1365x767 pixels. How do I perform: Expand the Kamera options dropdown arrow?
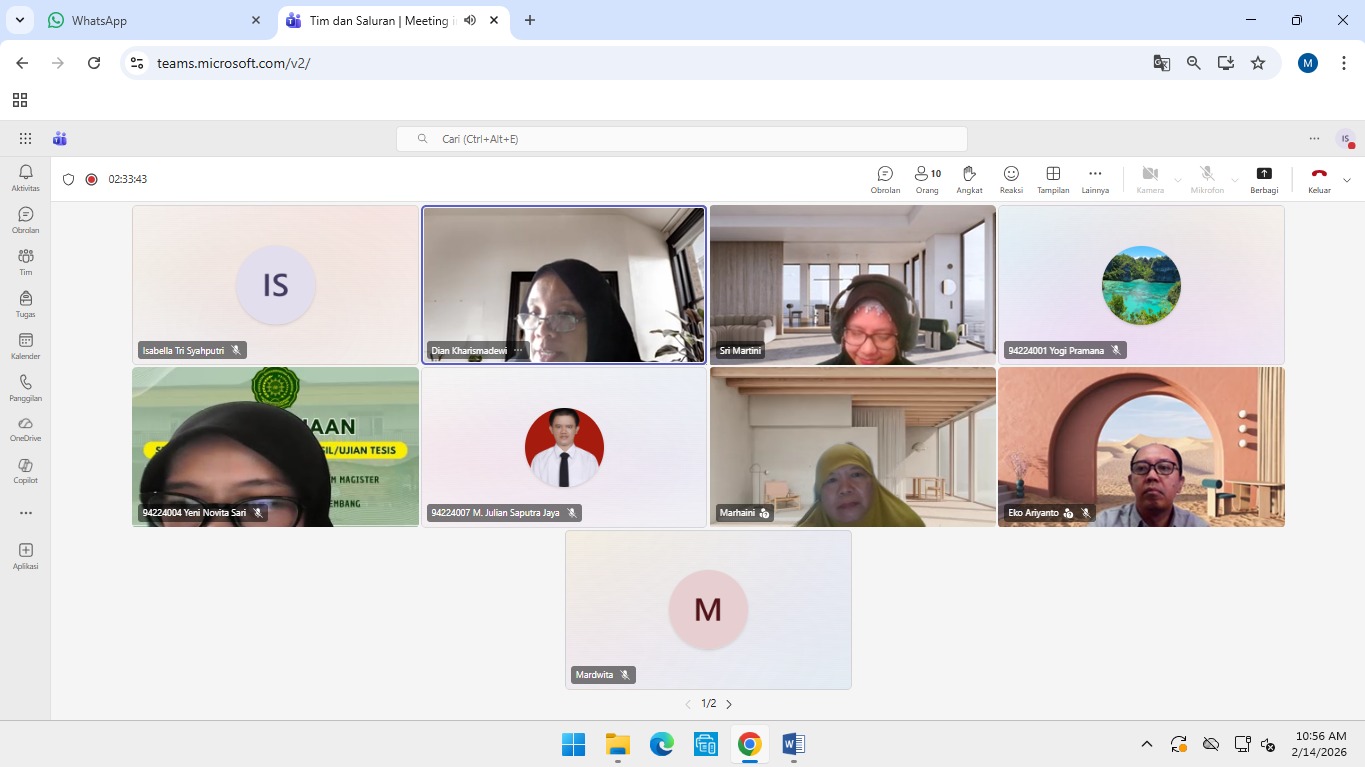point(1178,181)
